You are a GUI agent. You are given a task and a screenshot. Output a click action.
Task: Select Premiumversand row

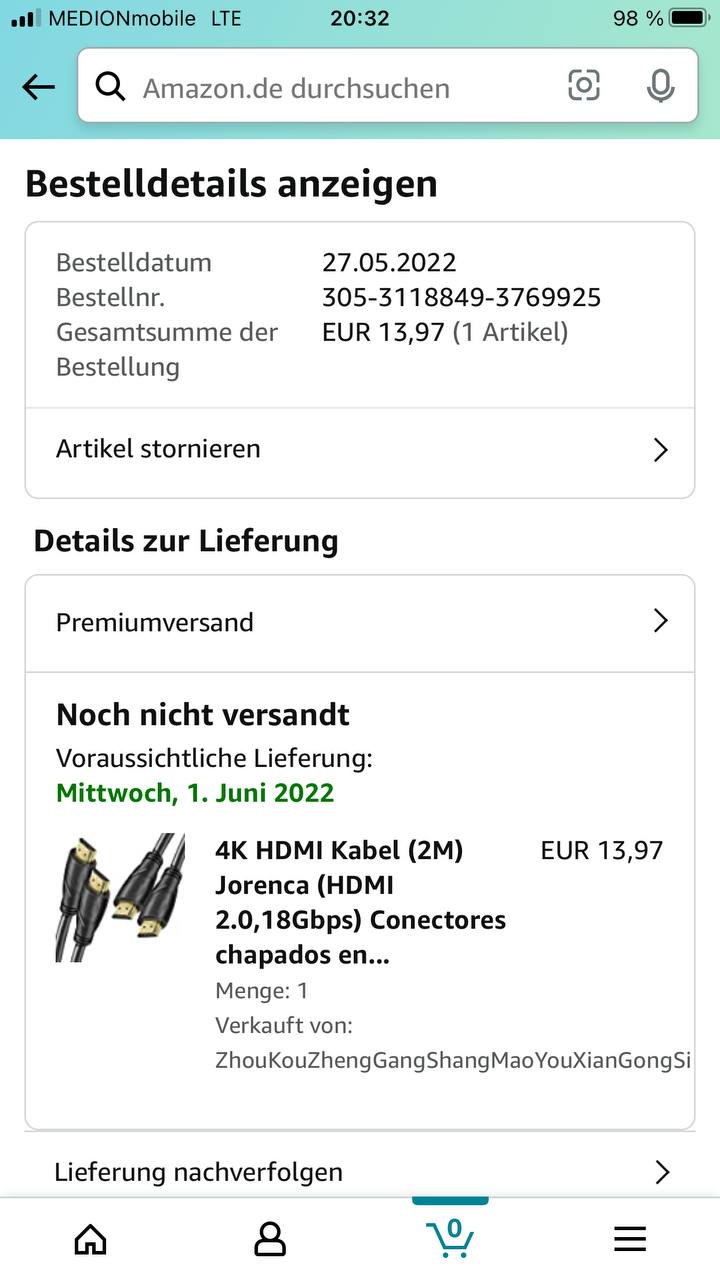click(360, 623)
